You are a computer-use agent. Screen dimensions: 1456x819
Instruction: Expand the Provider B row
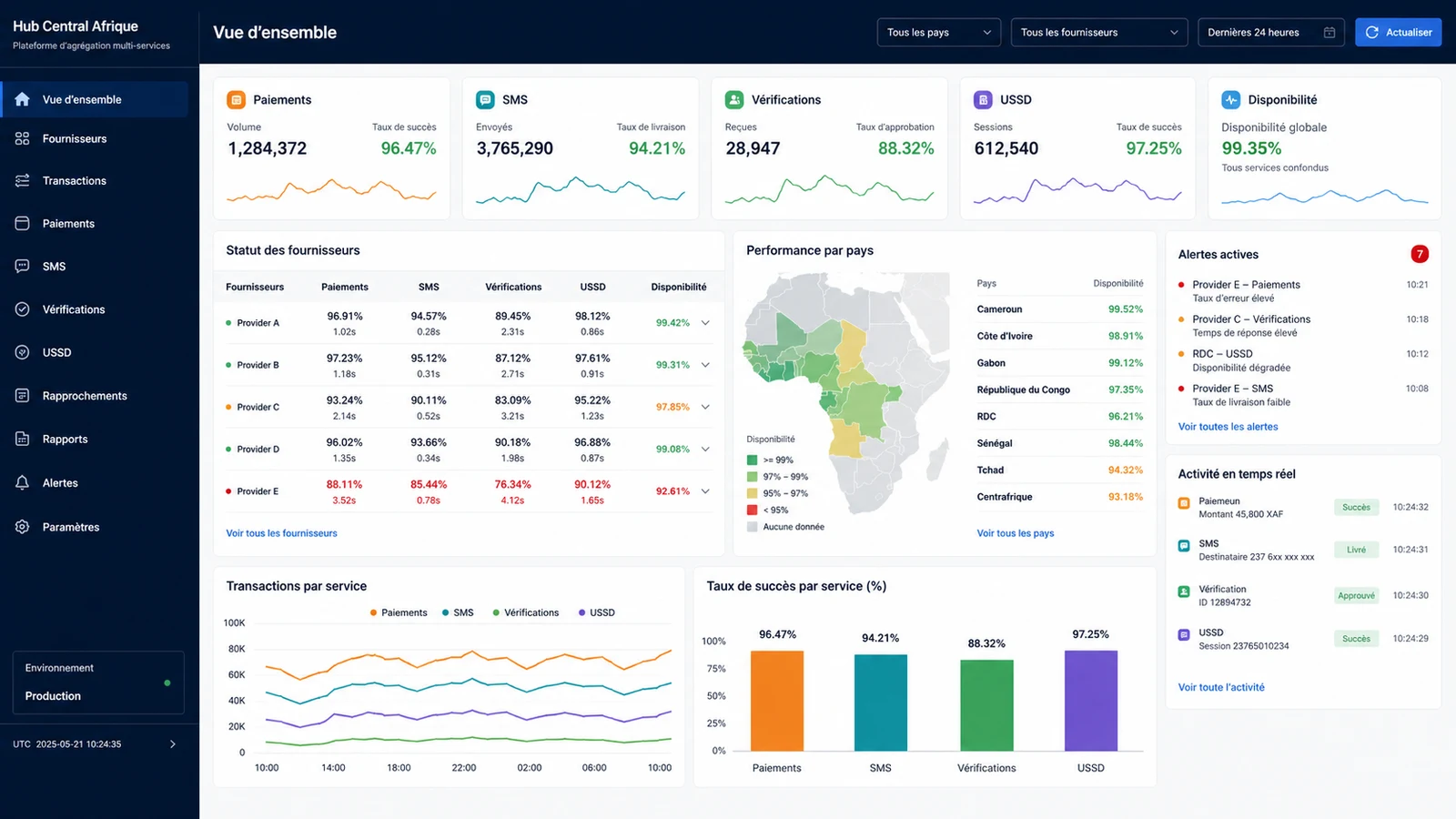(x=705, y=365)
